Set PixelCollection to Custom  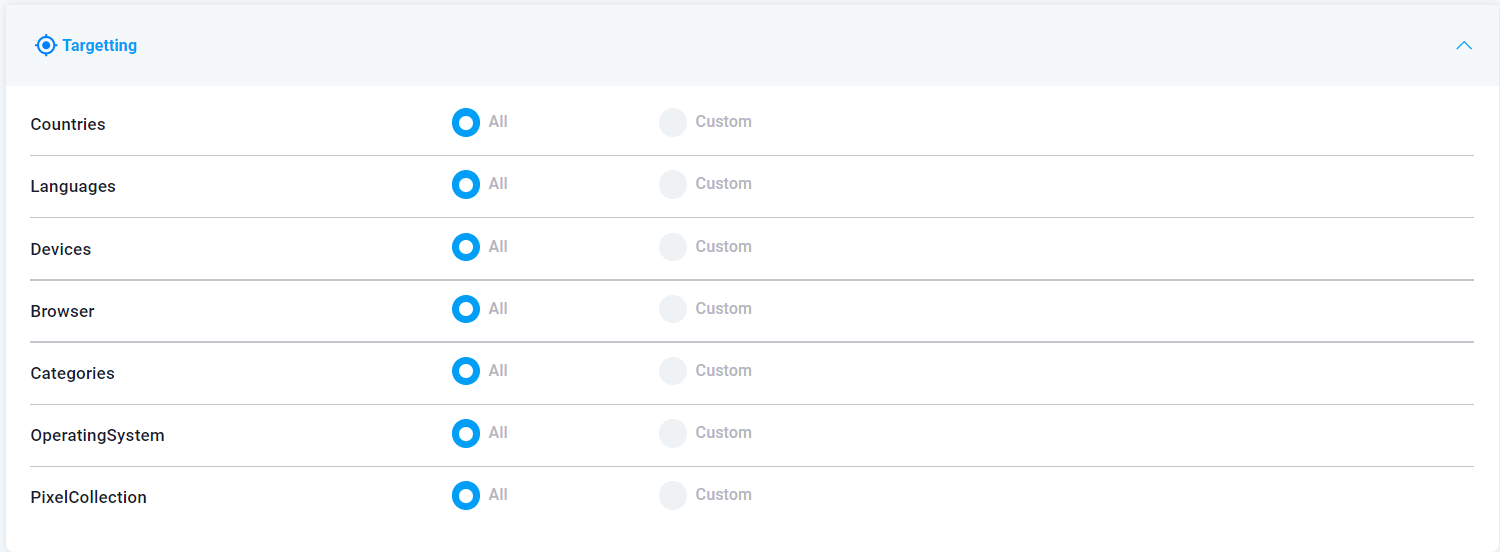pos(673,495)
